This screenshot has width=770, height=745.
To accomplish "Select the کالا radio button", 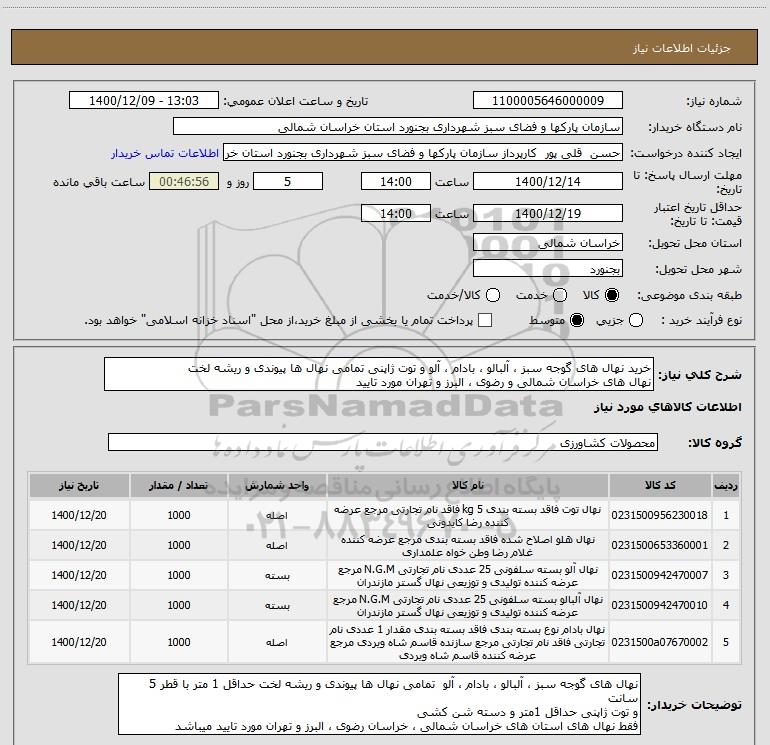I will pyautogui.click(x=612, y=295).
